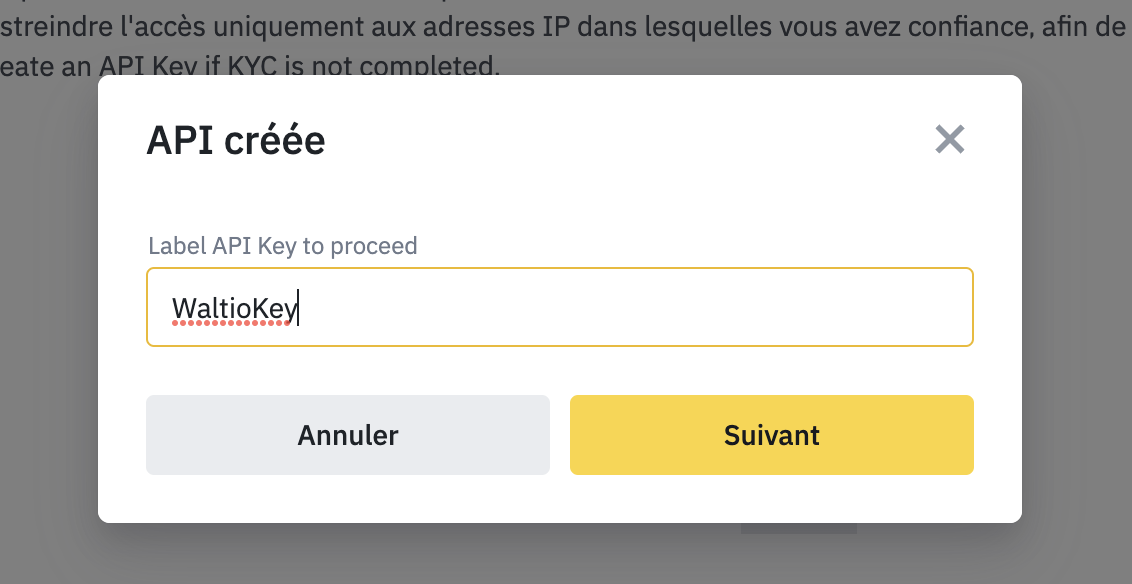Cancel using the gray Annuler button
The height and width of the screenshot is (584, 1132).
pos(347,435)
